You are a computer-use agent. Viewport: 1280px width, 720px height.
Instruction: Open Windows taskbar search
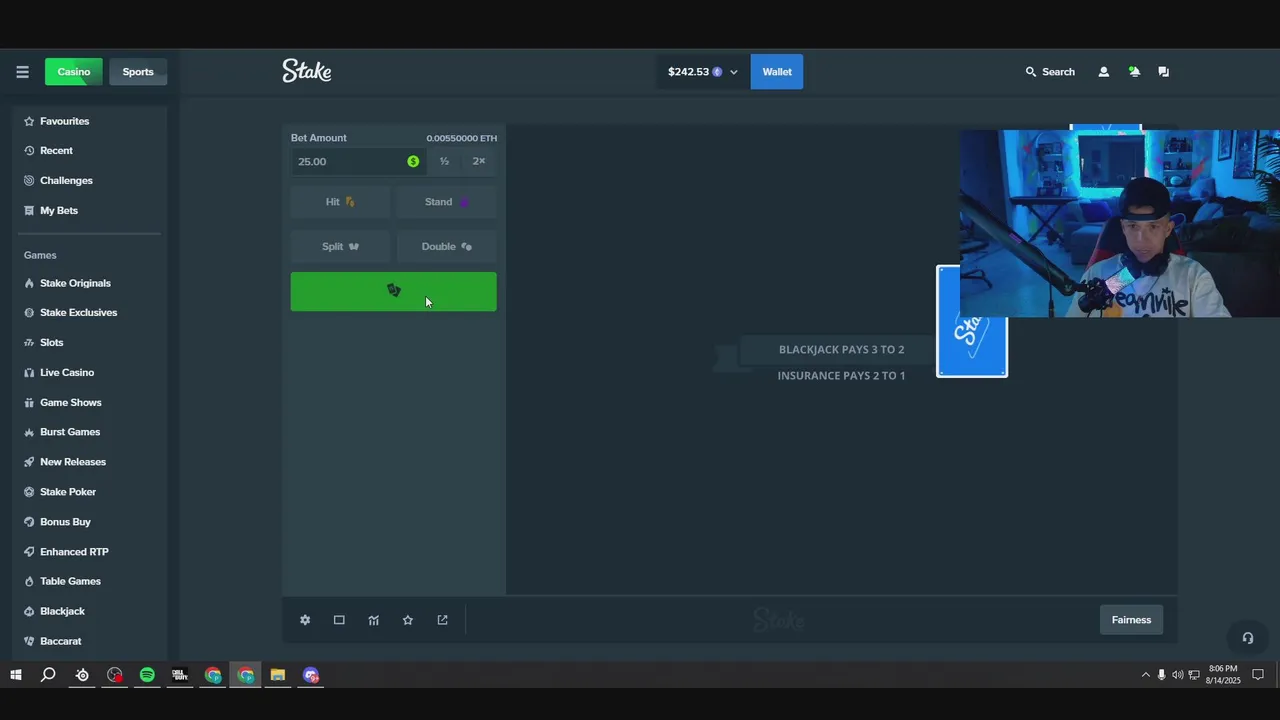(x=48, y=675)
